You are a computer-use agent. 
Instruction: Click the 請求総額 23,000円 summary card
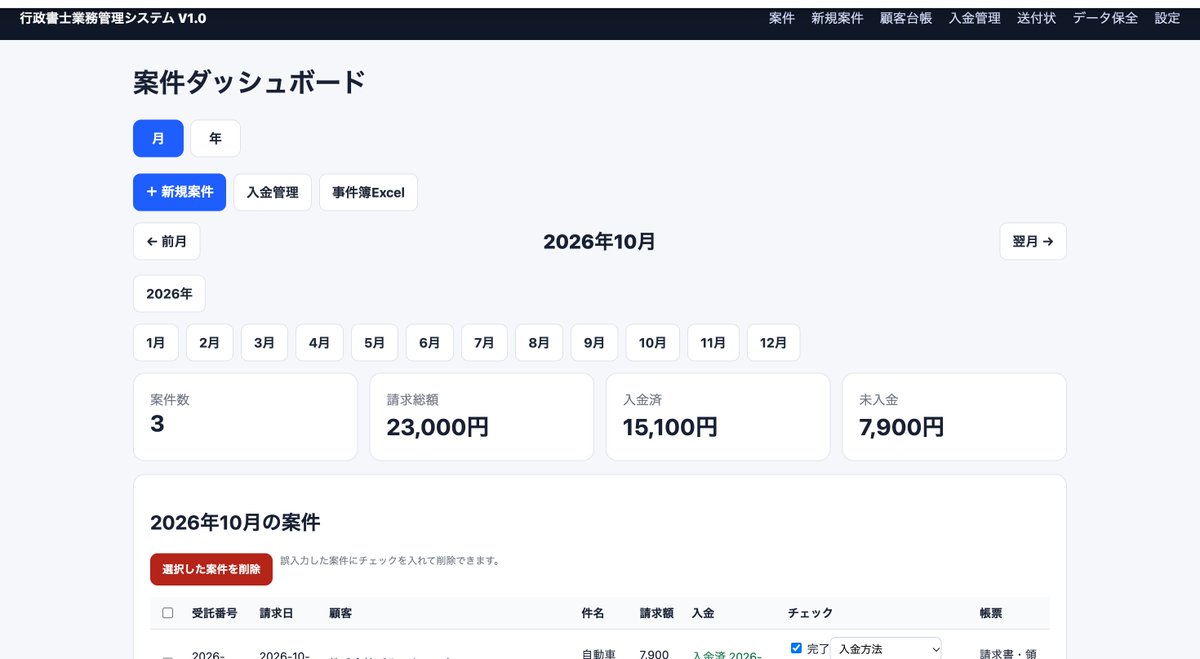[482, 417]
